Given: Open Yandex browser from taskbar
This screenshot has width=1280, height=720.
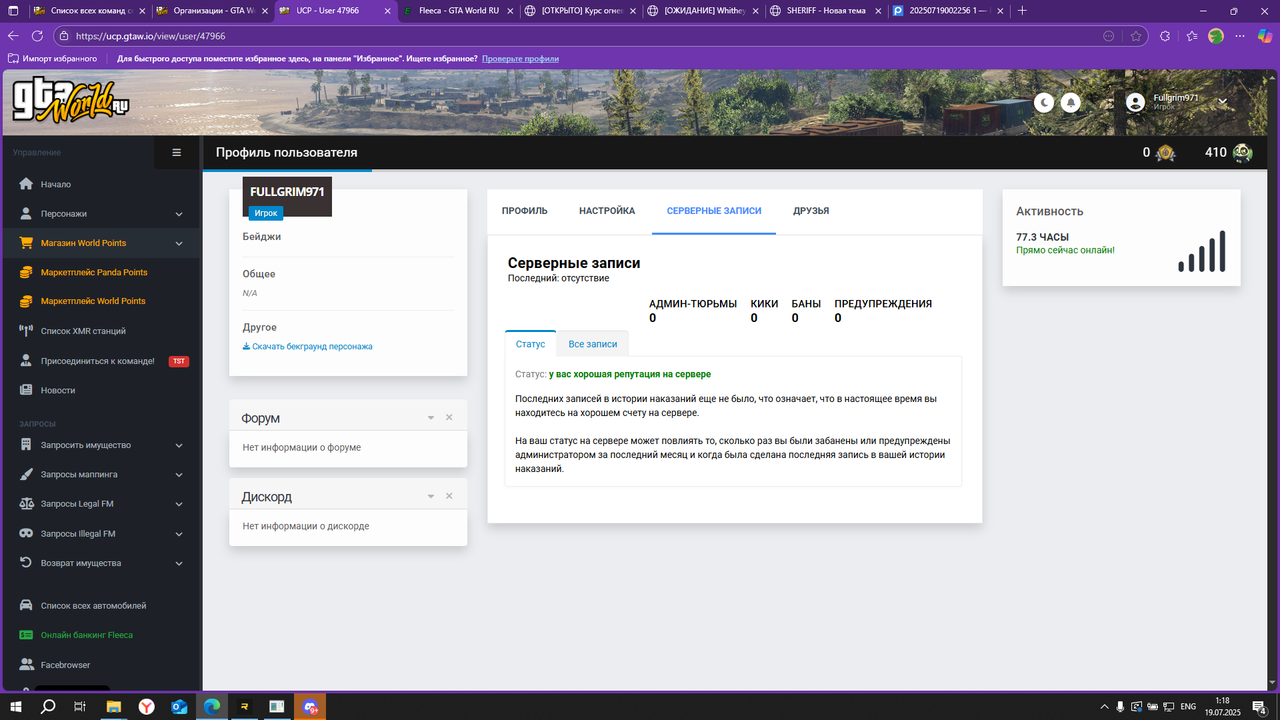Looking at the screenshot, I should point(146,706).
